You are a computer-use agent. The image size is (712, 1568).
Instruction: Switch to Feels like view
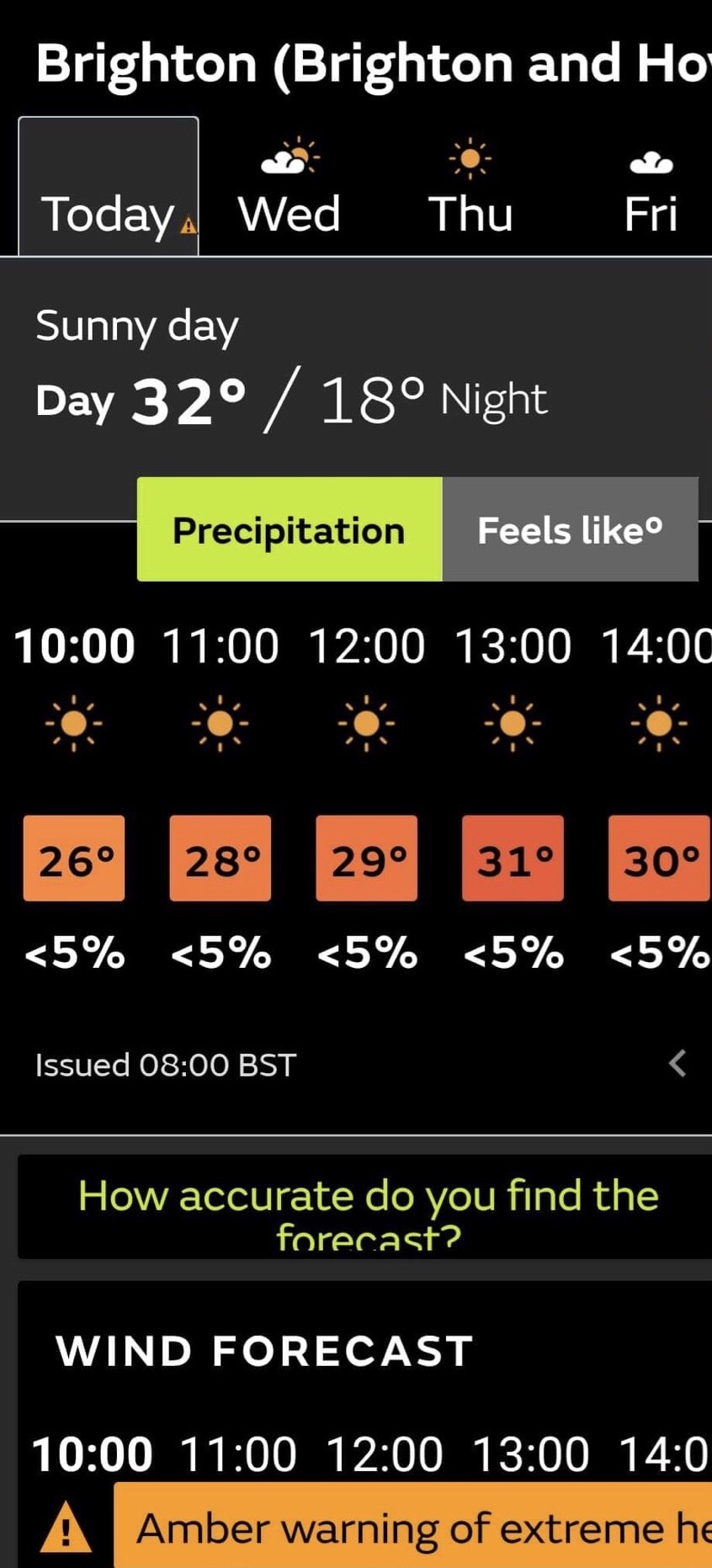coord(570,529)
